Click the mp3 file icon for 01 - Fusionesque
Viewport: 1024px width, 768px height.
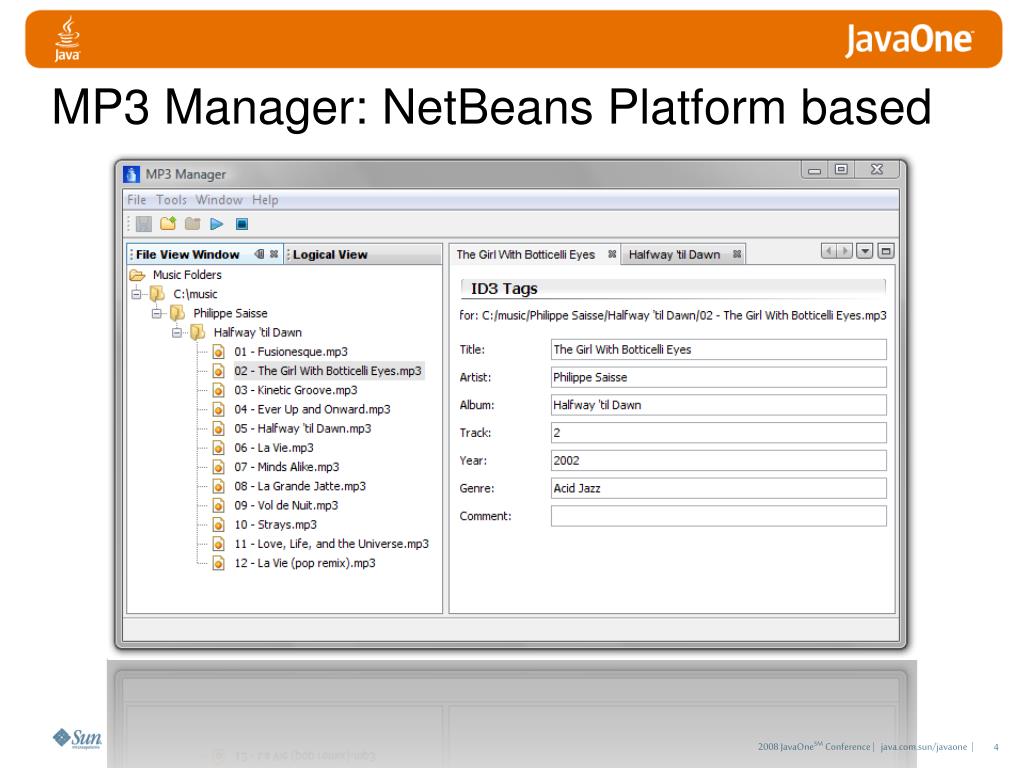218,352
